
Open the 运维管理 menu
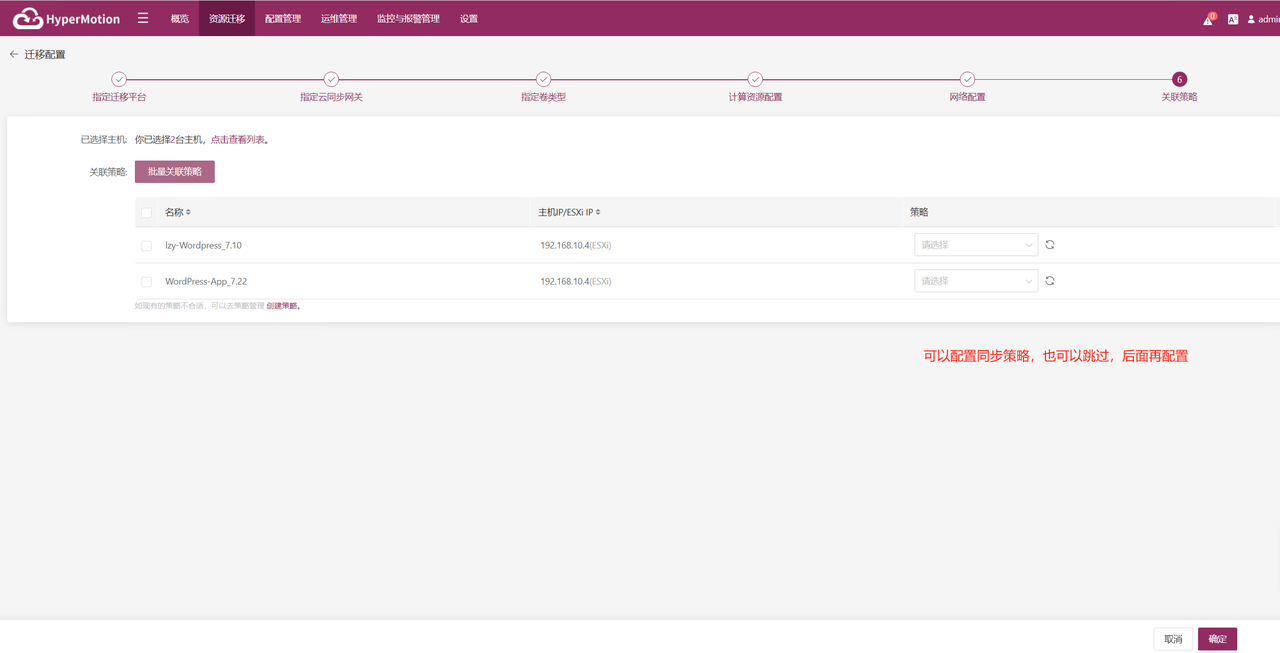339,19
